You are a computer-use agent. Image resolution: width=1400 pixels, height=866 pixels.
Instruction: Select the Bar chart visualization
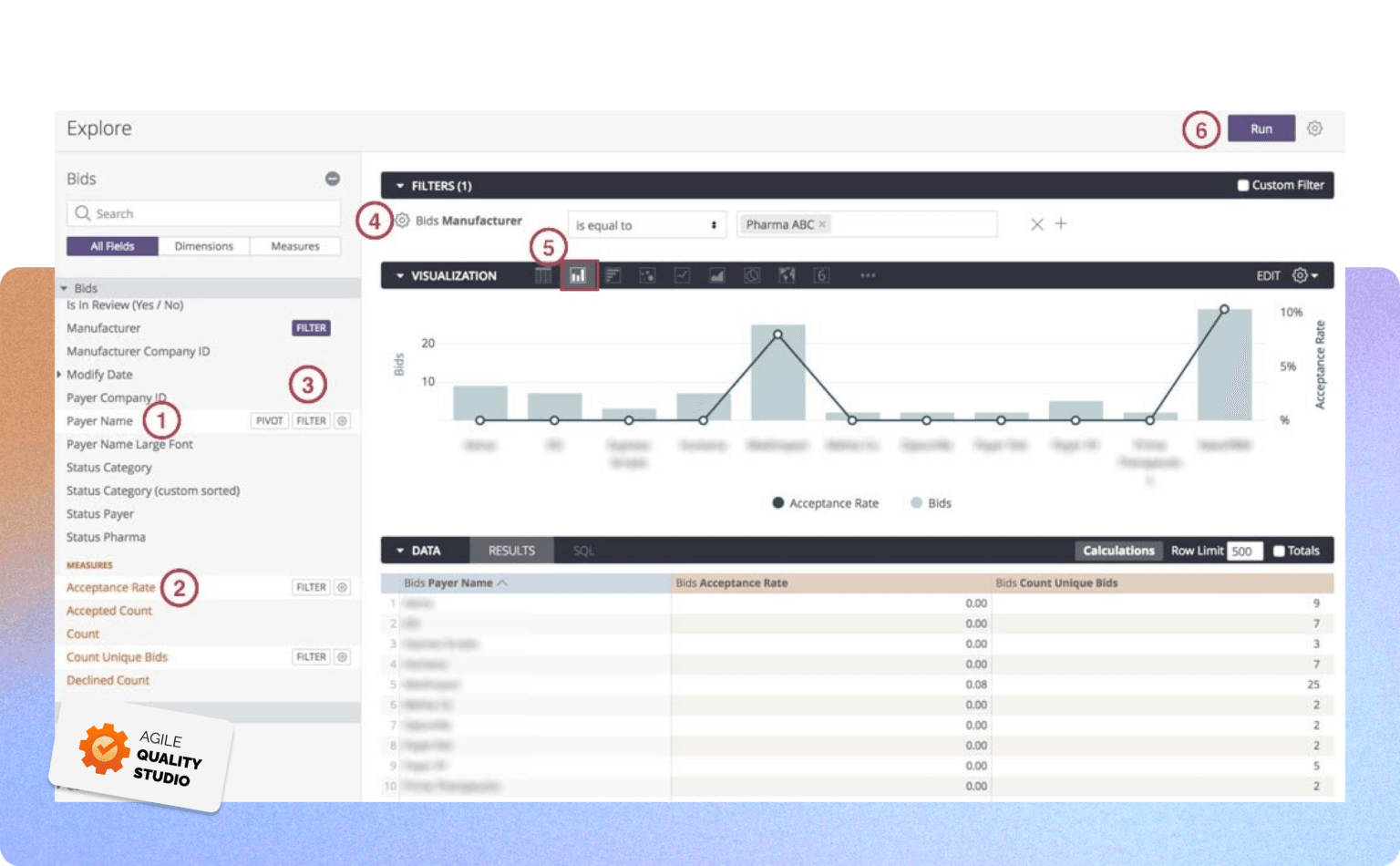coord(613,275)
